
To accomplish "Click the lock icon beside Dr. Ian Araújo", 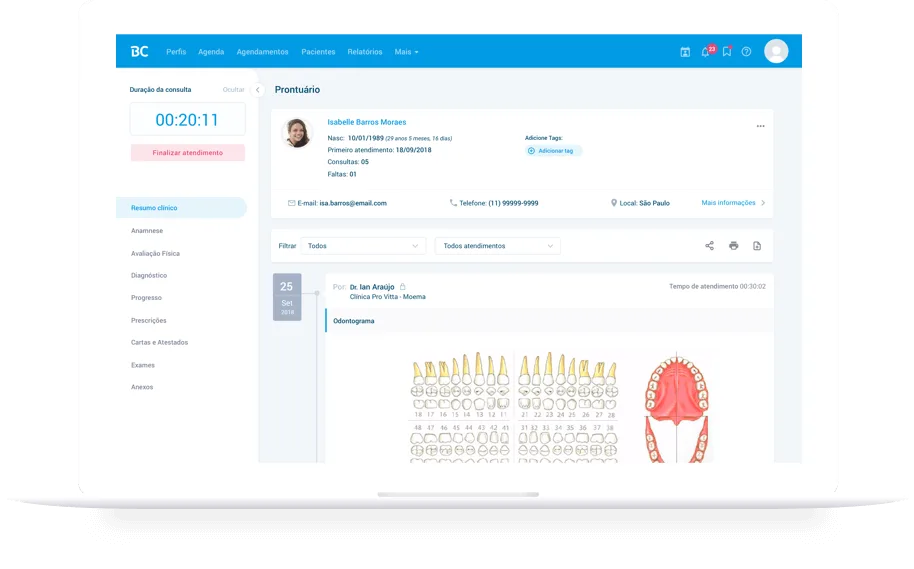I will [x=403, y=287].
